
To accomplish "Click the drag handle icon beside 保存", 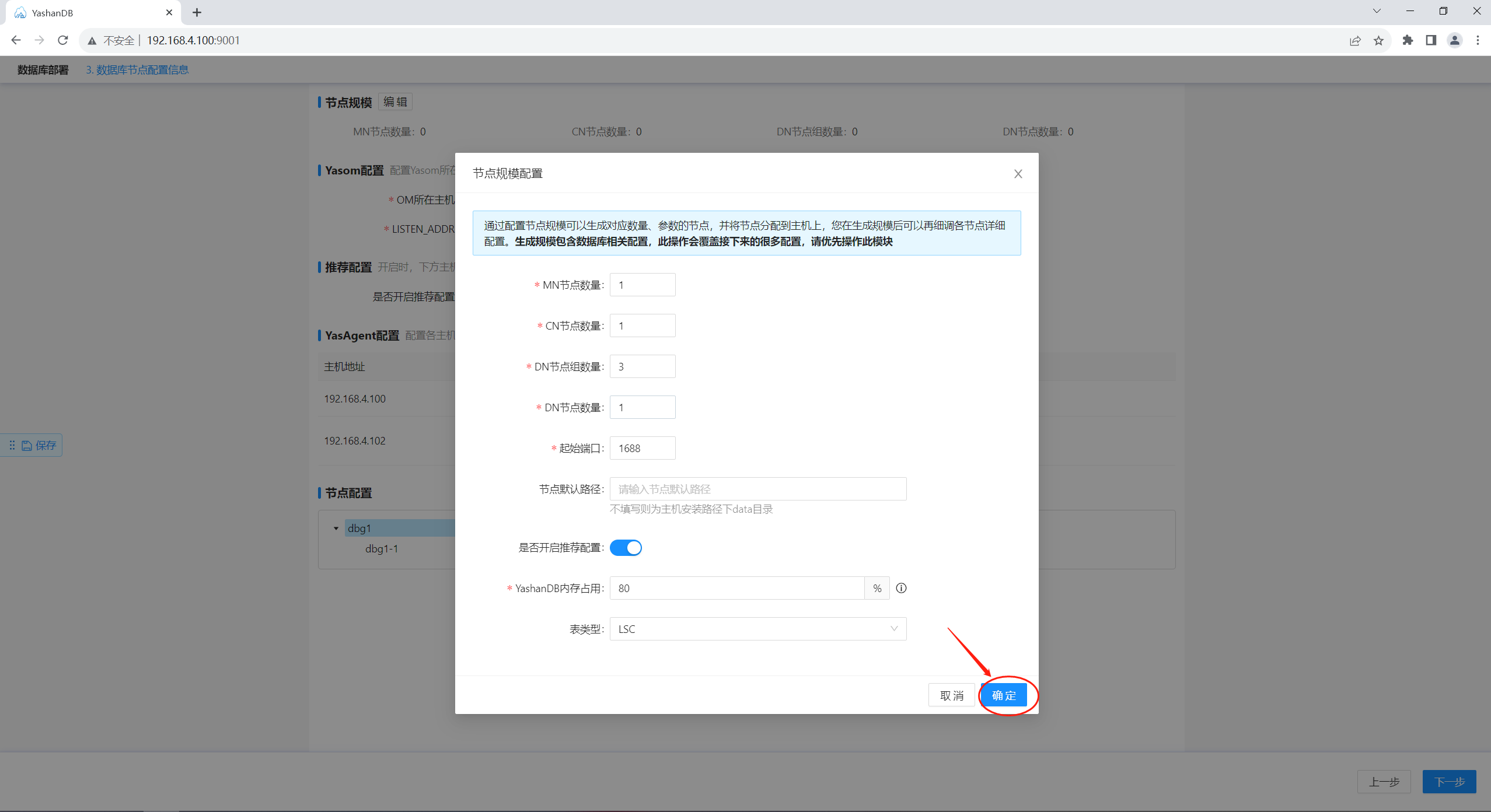I will 12,446.
